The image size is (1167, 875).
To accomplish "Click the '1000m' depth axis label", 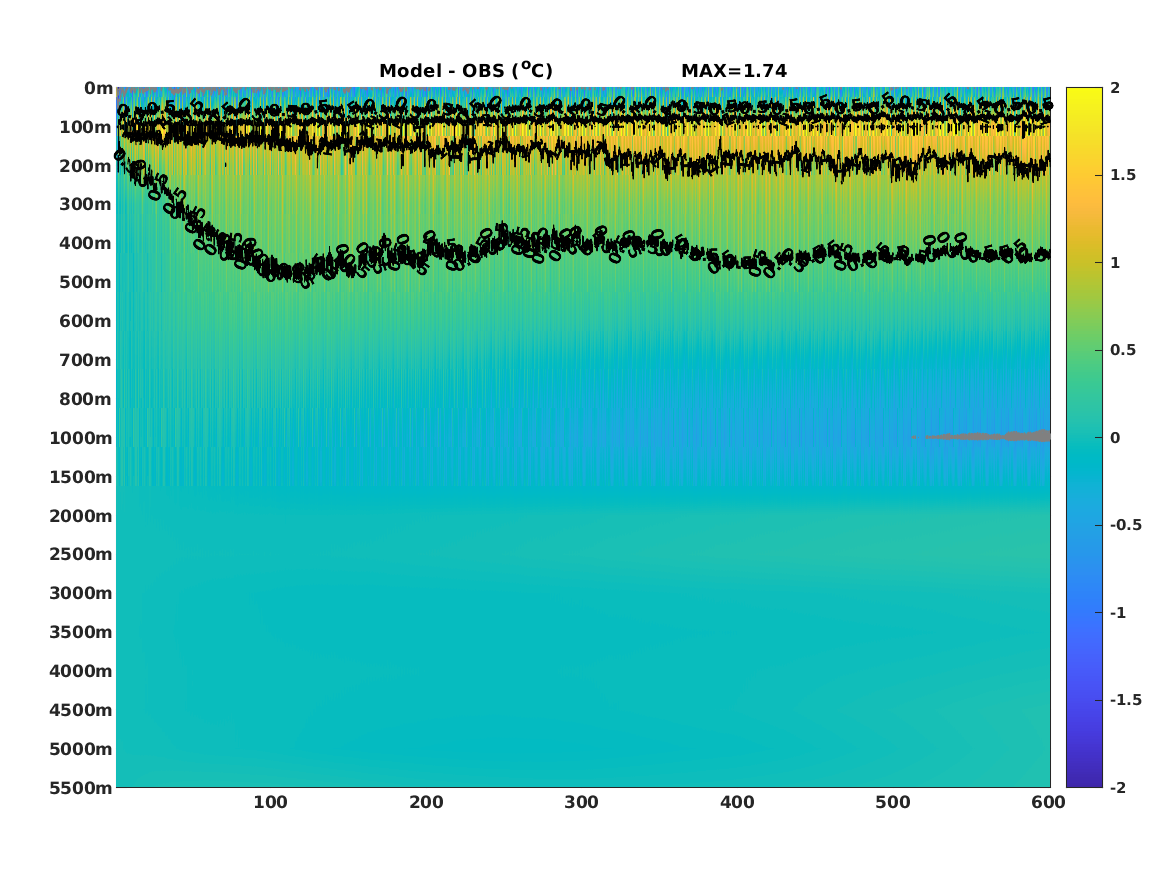I will (x=81, y=438).
